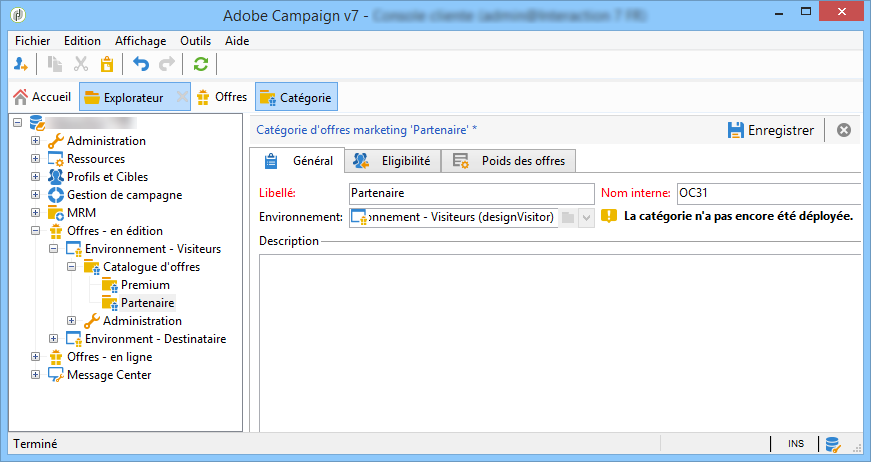Collapse the Environnement - Visiteurs node
The image size is (889, 470).
53,249
